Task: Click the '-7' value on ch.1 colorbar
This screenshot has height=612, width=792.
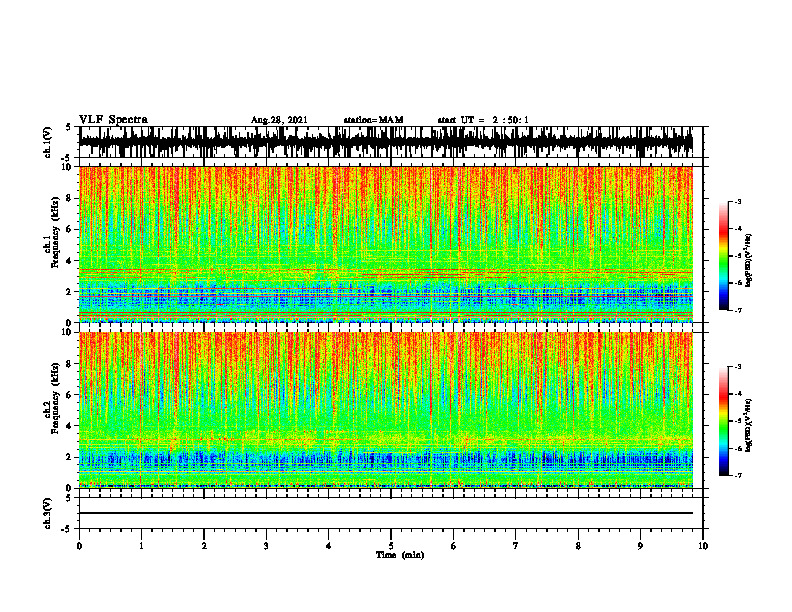Action: click(737, 310)
